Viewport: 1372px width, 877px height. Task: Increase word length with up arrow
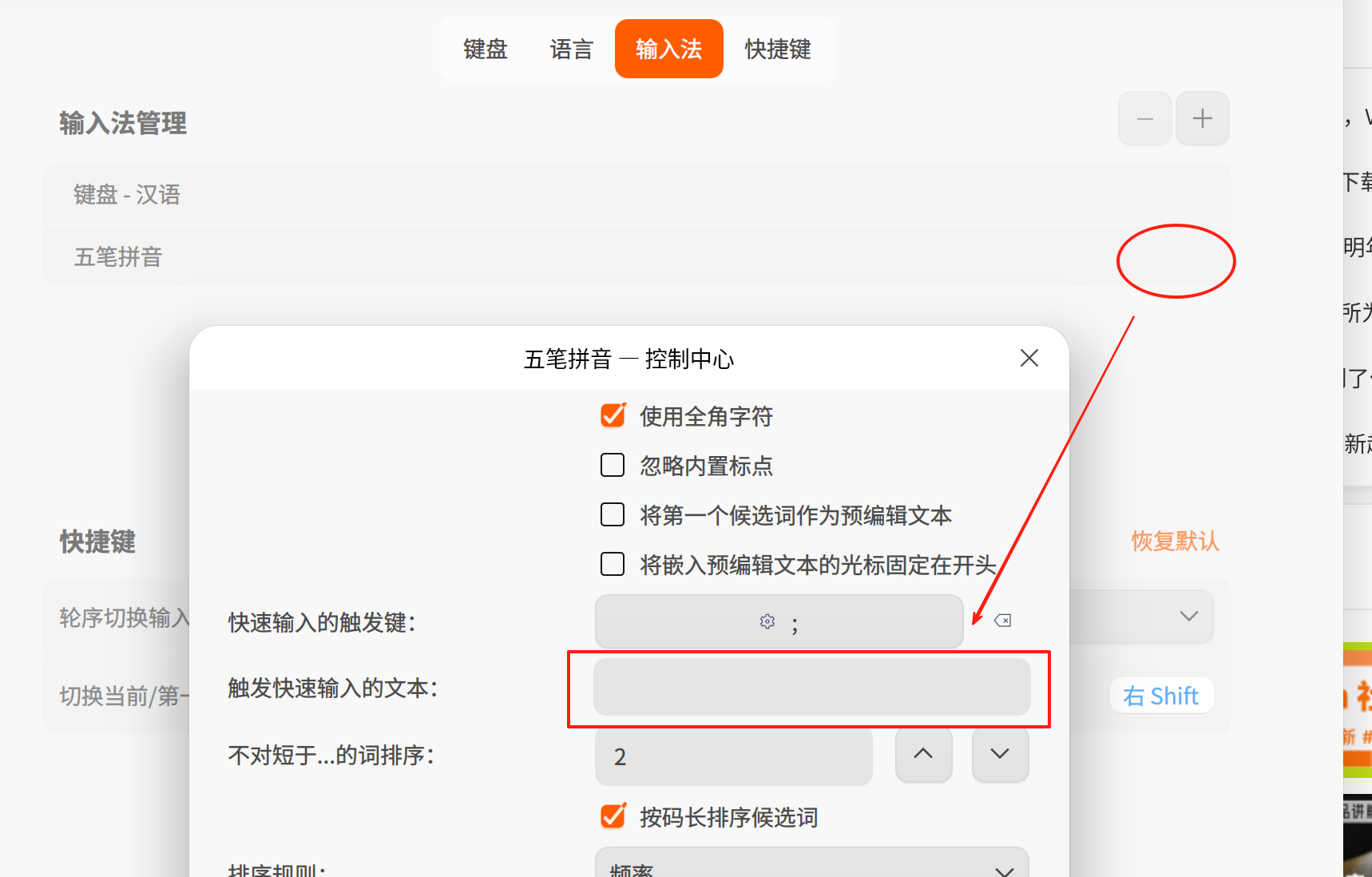point(923,754)
